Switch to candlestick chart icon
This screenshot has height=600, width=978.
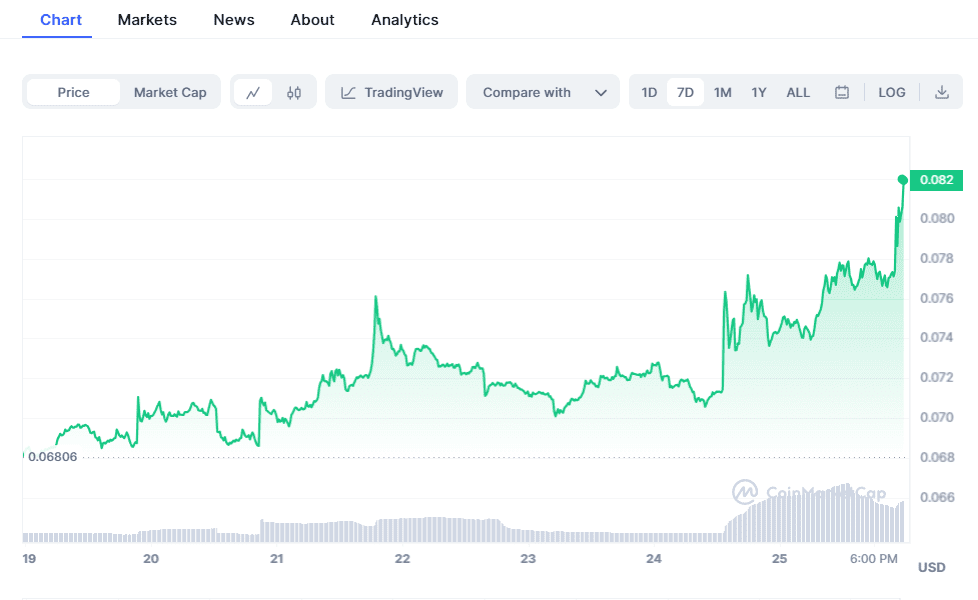click(x=294, y=93)
